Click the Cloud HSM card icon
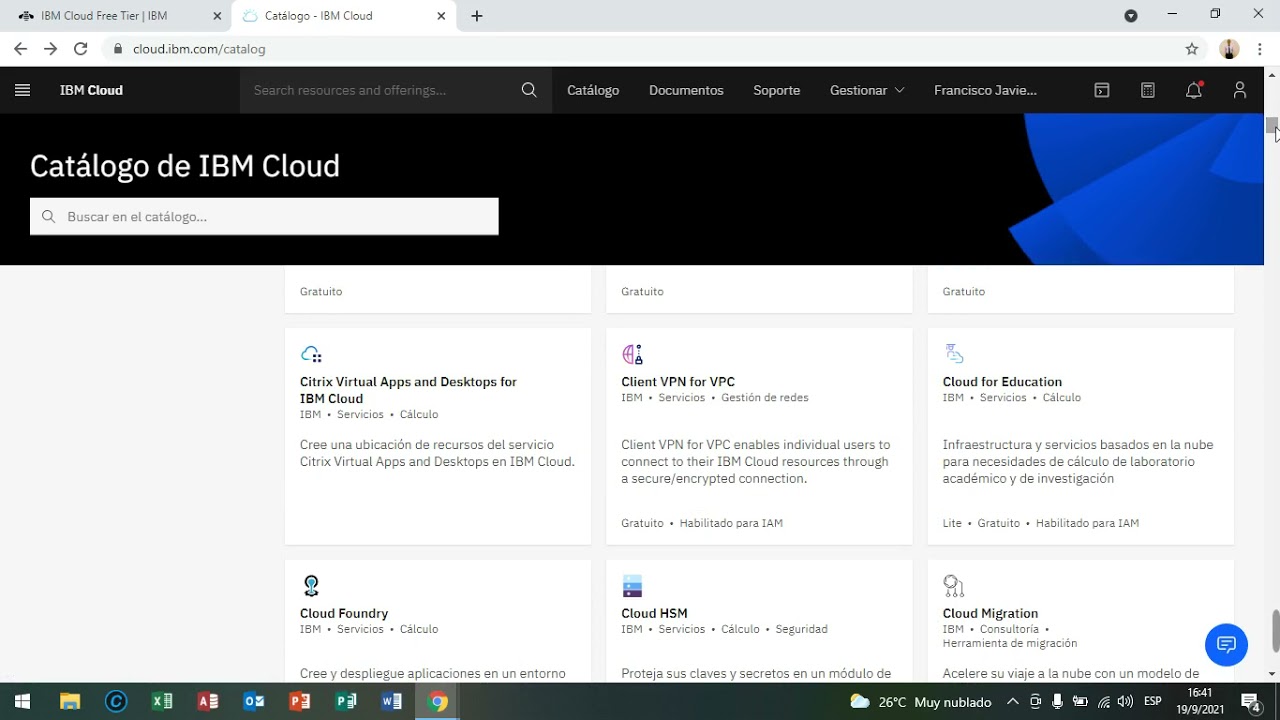The height and width of the screenshot is (720, 1280). tap(632, 586)
